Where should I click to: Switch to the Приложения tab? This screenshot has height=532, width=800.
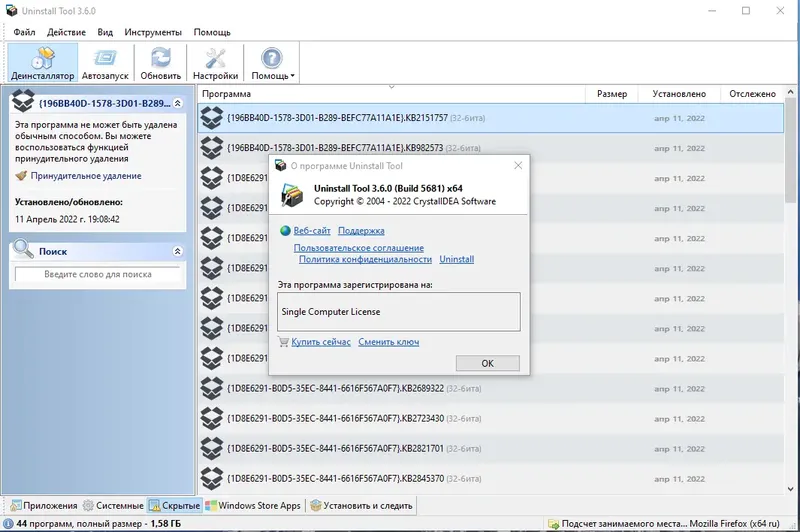[44, 506]
